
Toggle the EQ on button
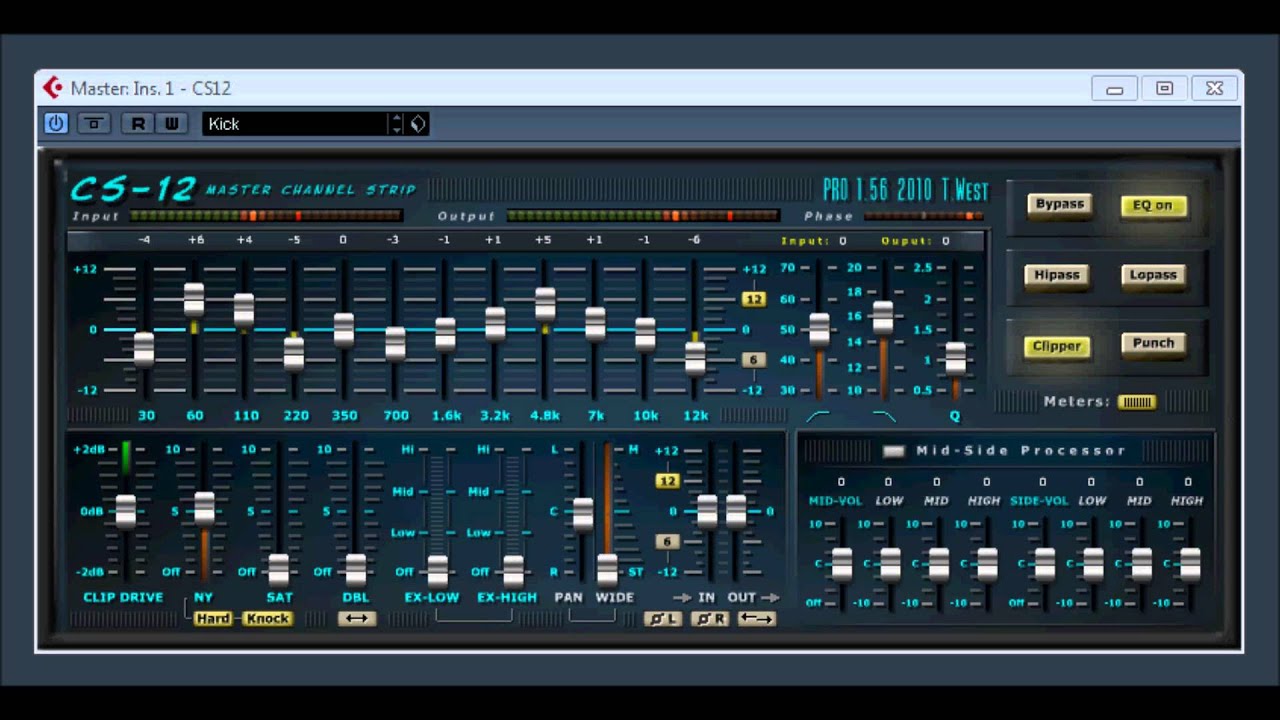[1153, 206]
